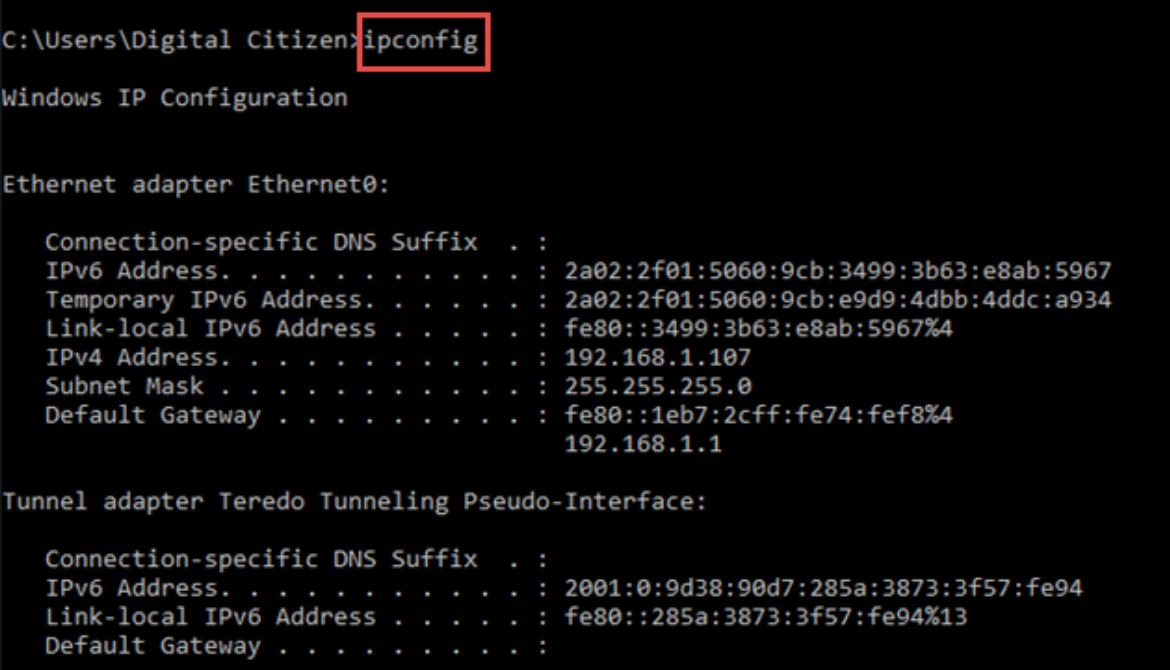Image resolution: width=1170 pixels, height=670 pixels.
Task: Click the C:\Users\Digital Citizen prompt path
Action: (x=178, y=42)
